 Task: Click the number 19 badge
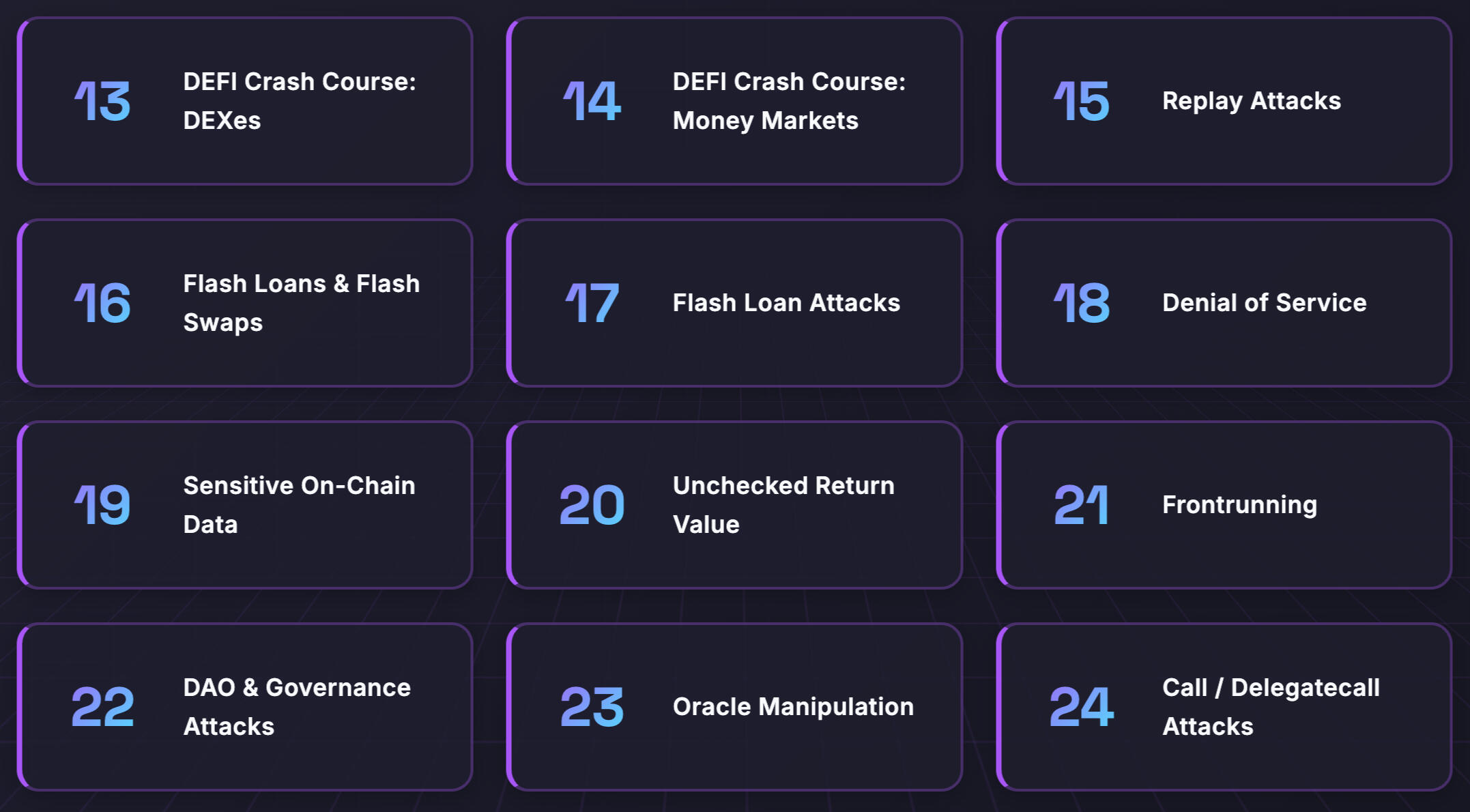tap(102, 505)
